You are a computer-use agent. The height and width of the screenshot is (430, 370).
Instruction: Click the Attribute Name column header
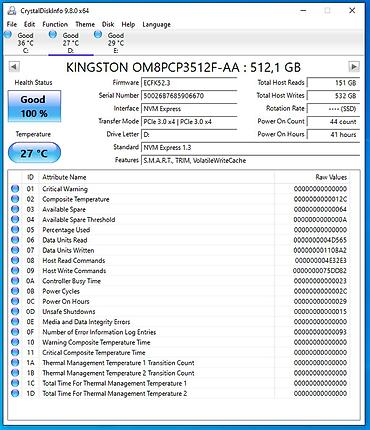157,177
